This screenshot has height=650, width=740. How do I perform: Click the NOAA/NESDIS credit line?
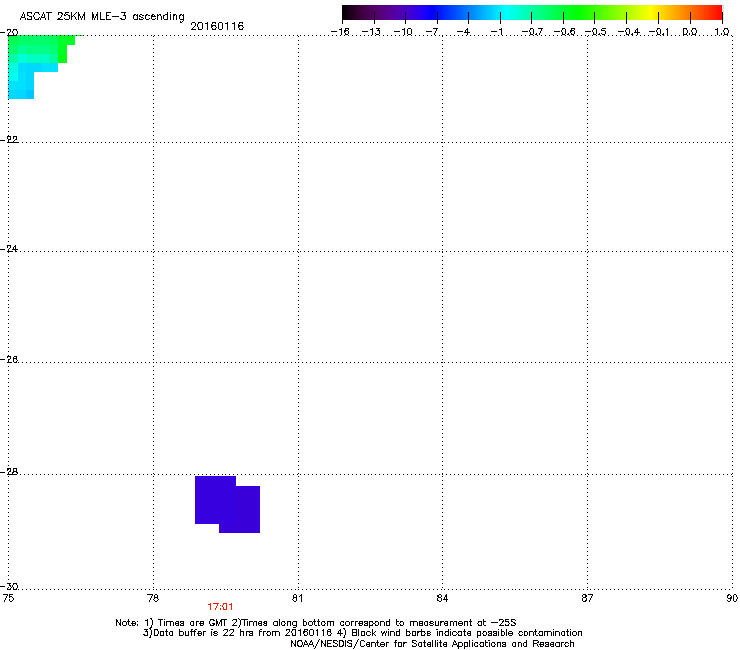click(x=432, y=644)
